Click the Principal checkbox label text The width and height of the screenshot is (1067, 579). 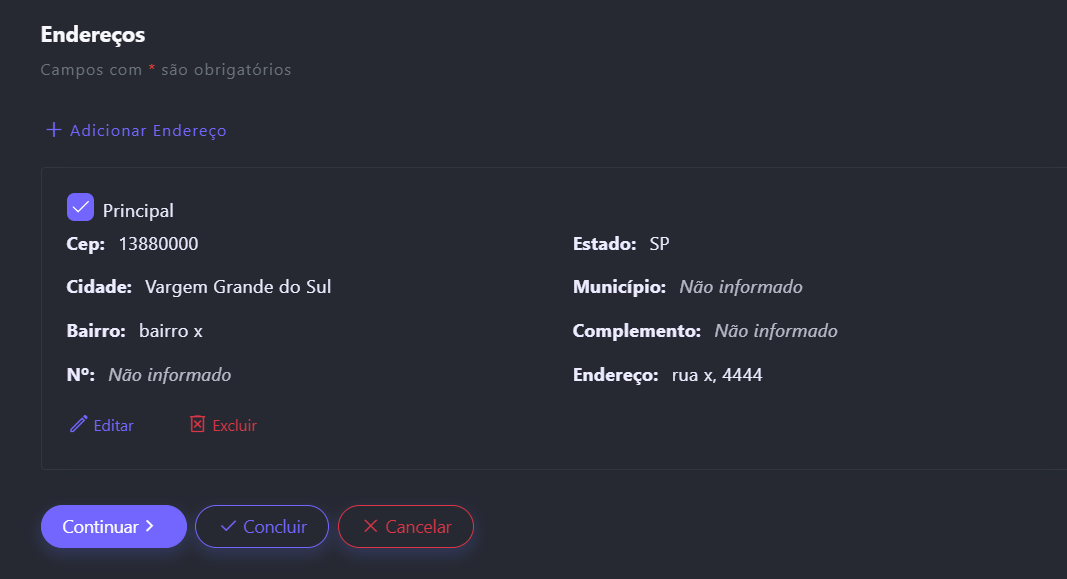[138, 211]
